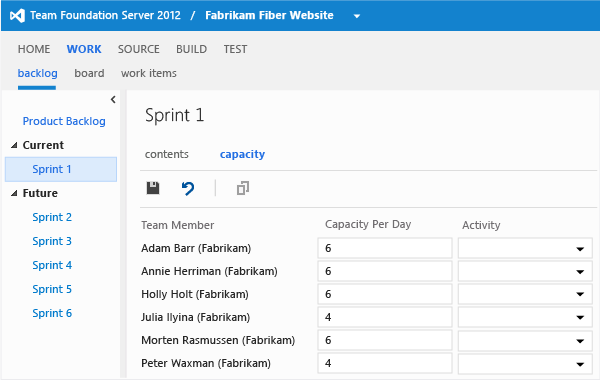The image size is (600, 380).
Task: Click Adam Barr's capacity per day field
Action: [x=385, y=248]
